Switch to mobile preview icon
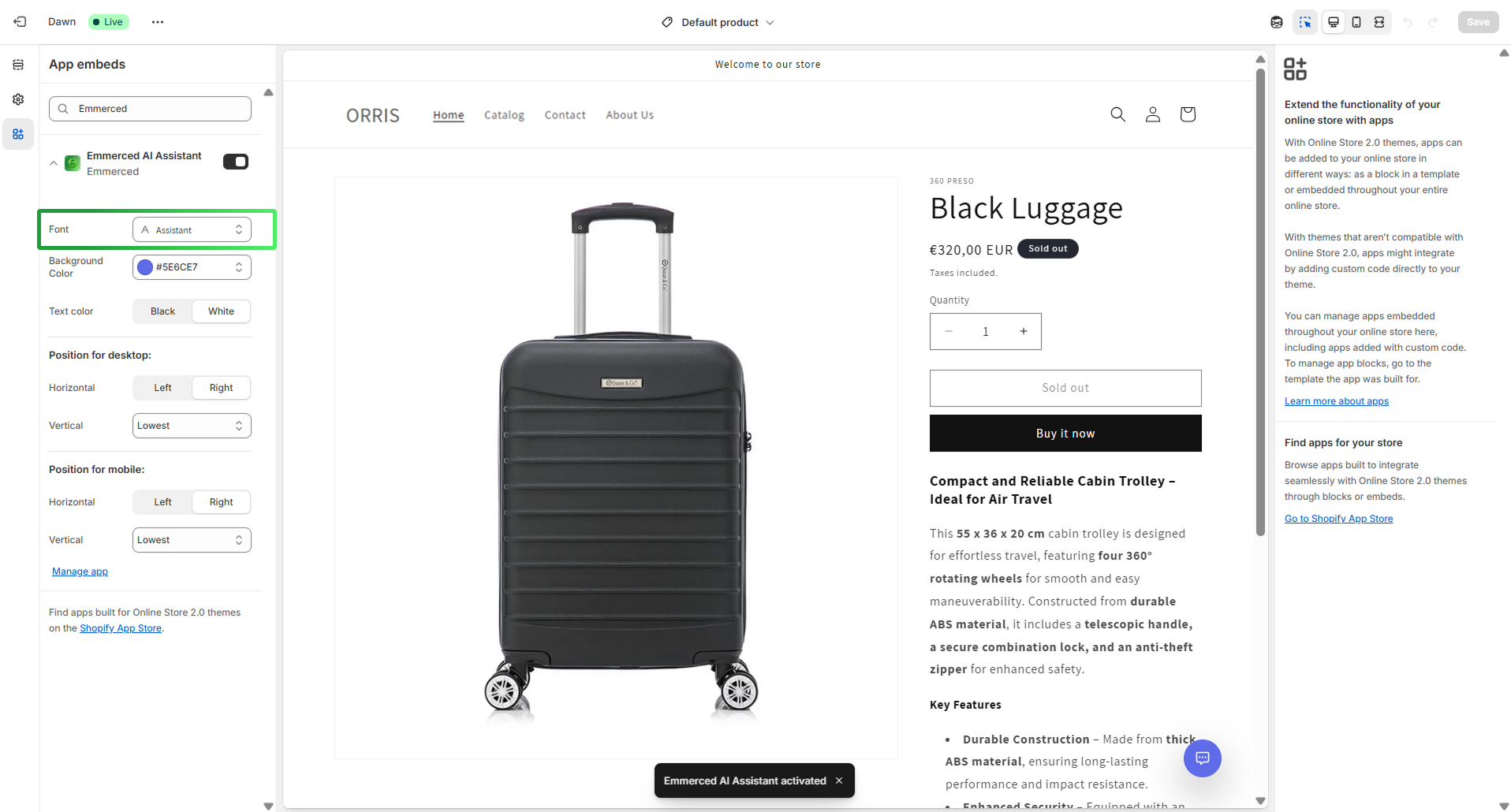1511x812 pixels. pyautogui.click(x=1356, y=22)
